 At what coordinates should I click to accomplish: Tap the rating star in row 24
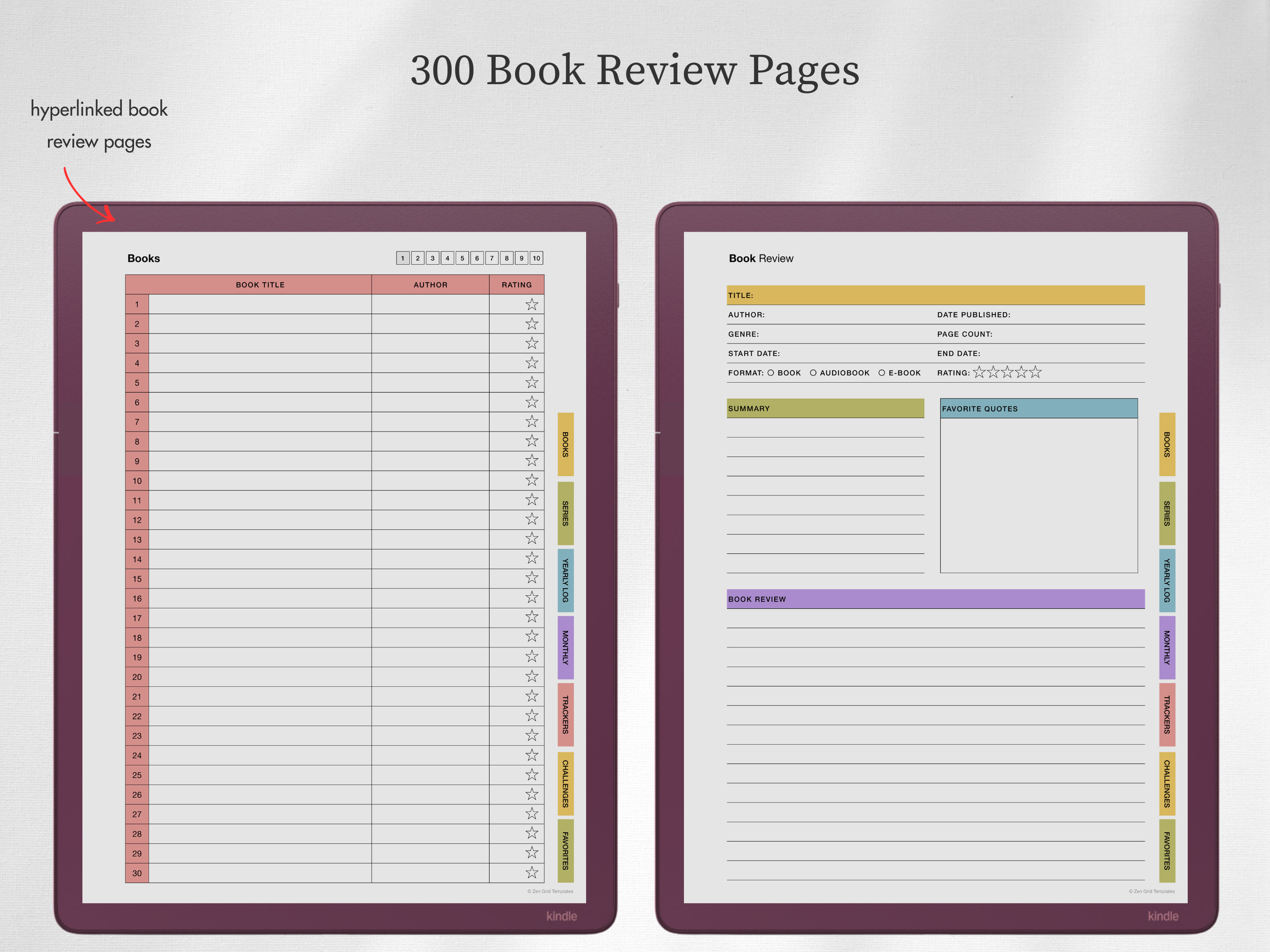click(532, 754)
